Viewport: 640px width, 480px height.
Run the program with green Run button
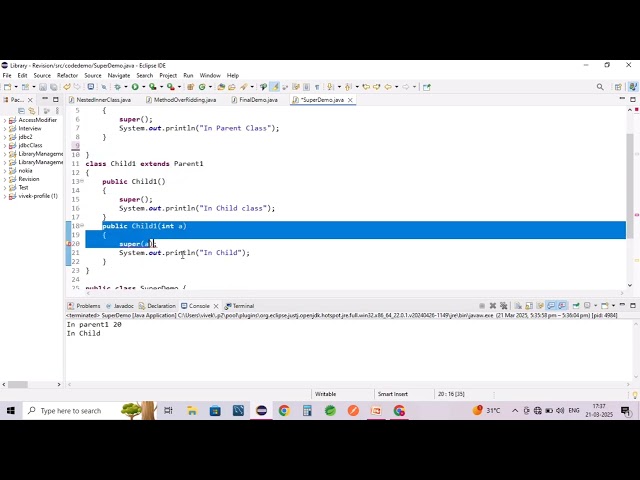(x=135, y=87)
